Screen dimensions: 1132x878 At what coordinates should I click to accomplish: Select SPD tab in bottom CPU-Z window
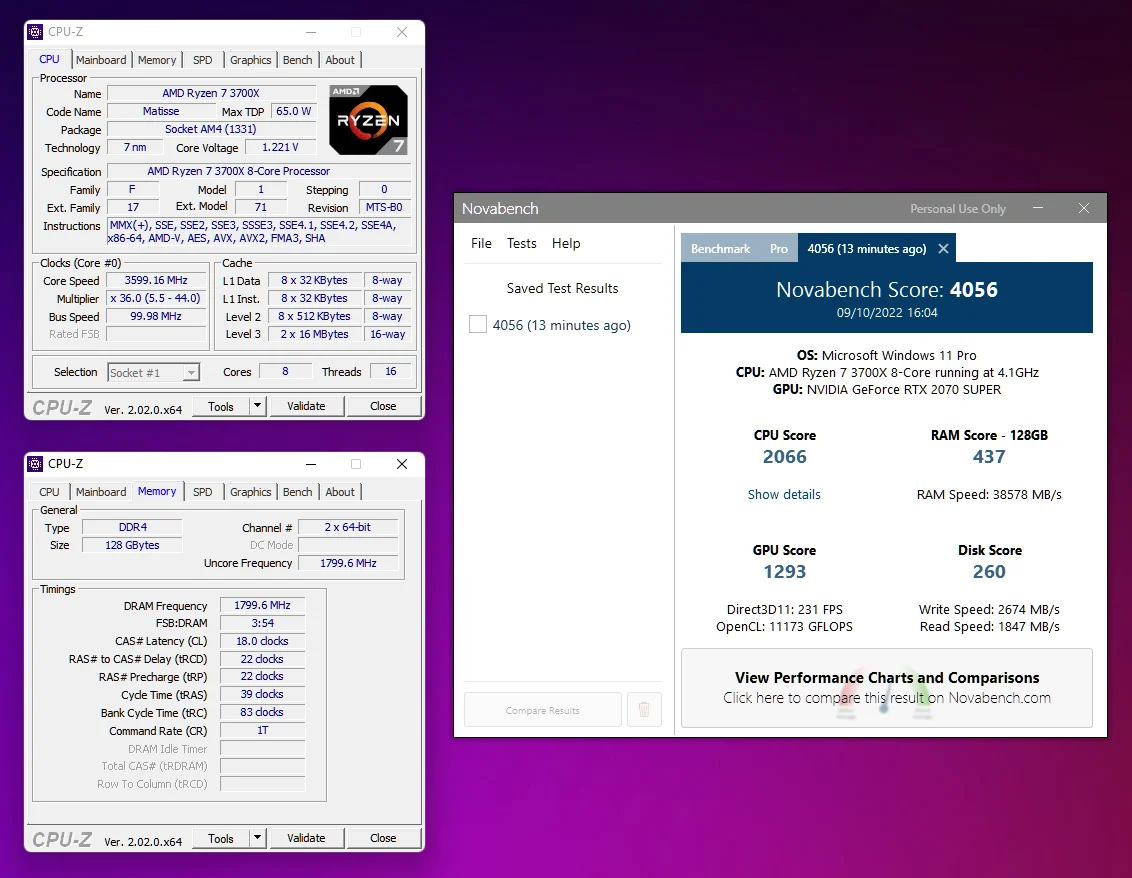(x=203, y=492)
